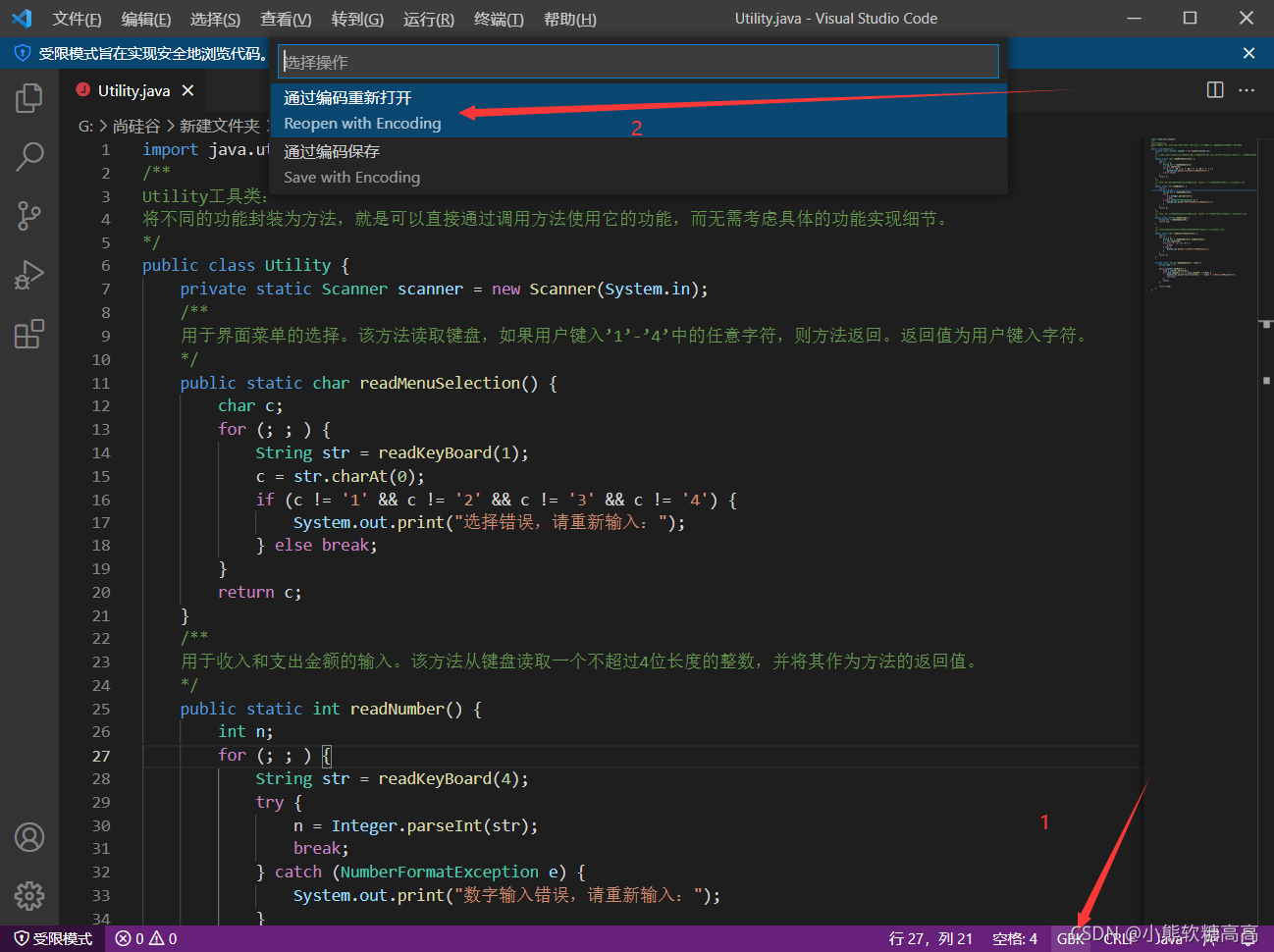Click line and column indicator 行 27, 列 21
Image resolution: width=1274 pixels, height=952 pixels.
tap(930, 939)
